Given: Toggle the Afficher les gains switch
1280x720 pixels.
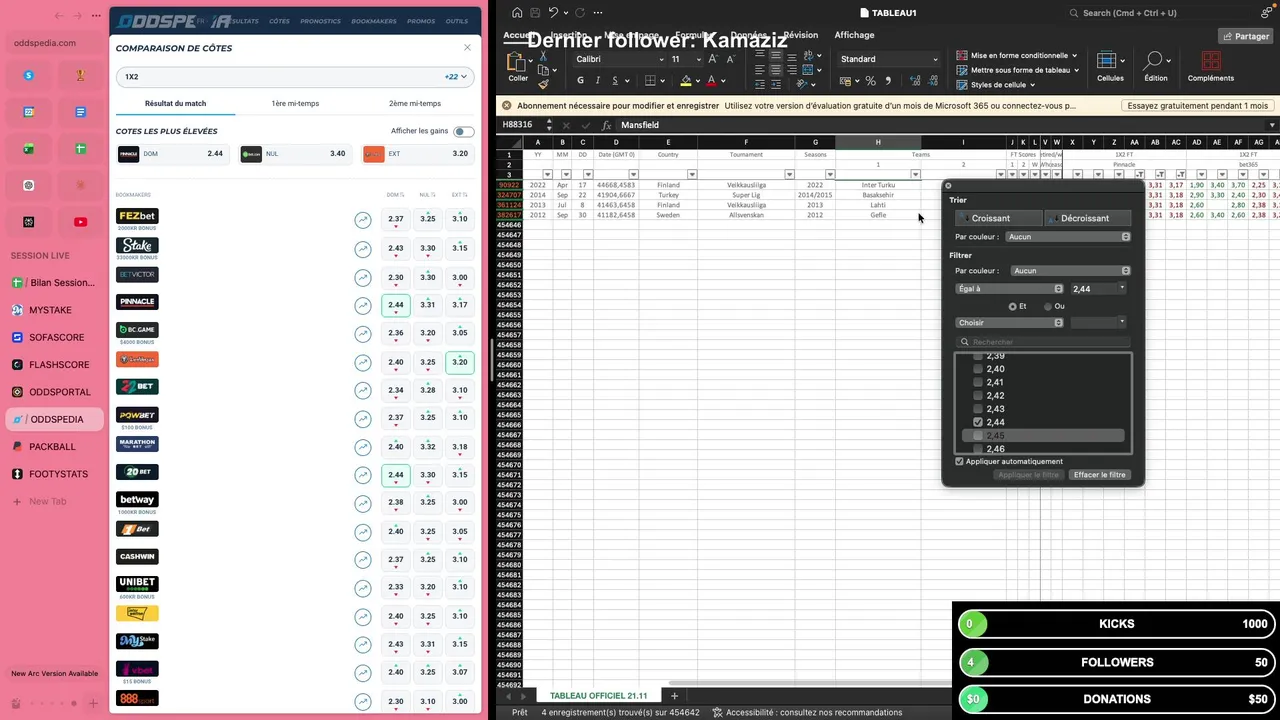Looking at the screenshot, I should click(x=463, y=131).
